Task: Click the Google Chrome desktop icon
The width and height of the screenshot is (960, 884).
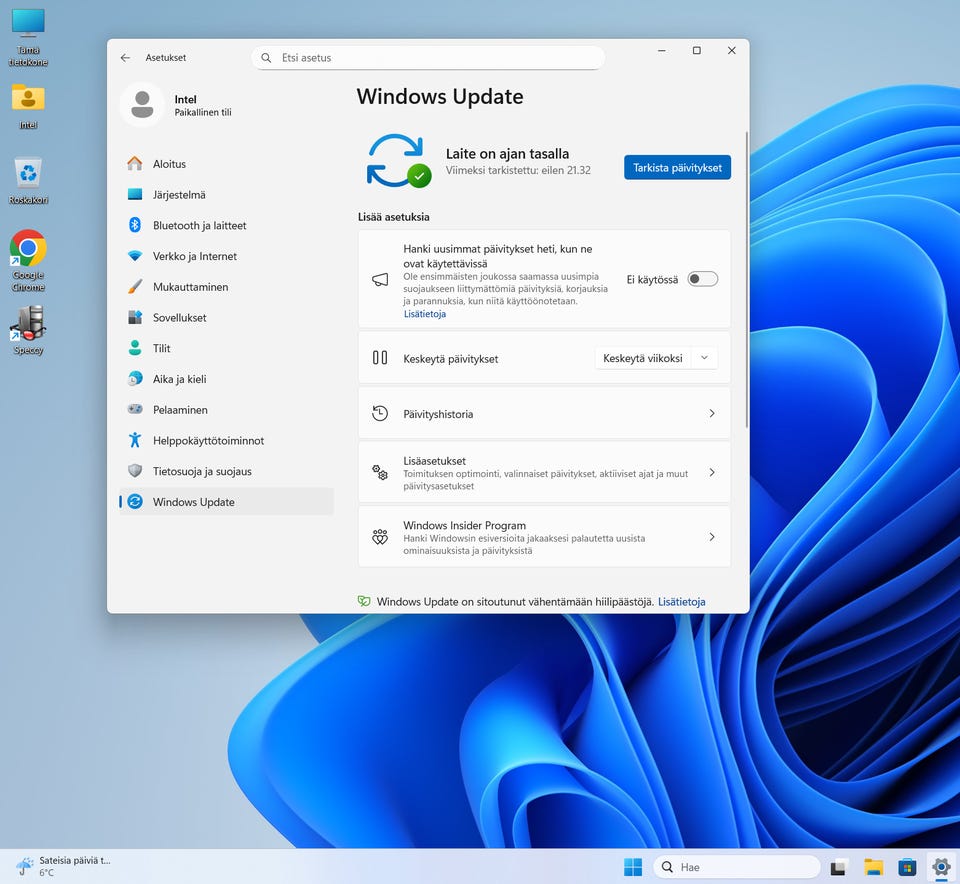Action: coord(28,250)
